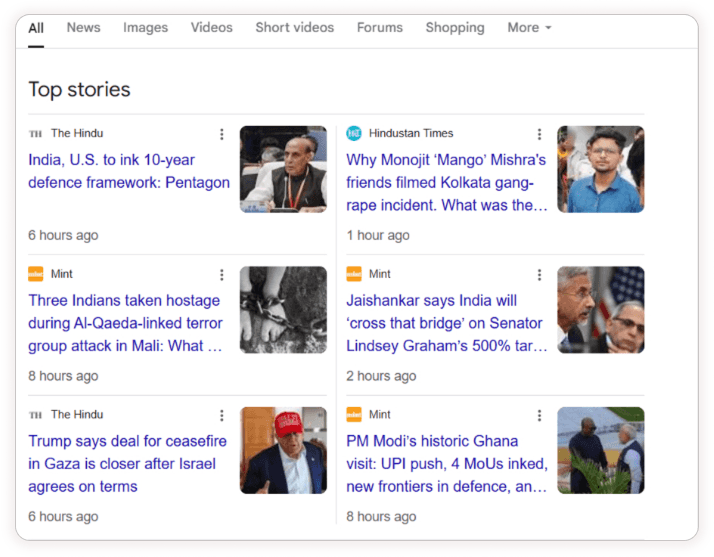This screenshot has width=714, height=557.
Task: Click 'The Hindu' source name above Trump story
Action: (x=77, y=414)
